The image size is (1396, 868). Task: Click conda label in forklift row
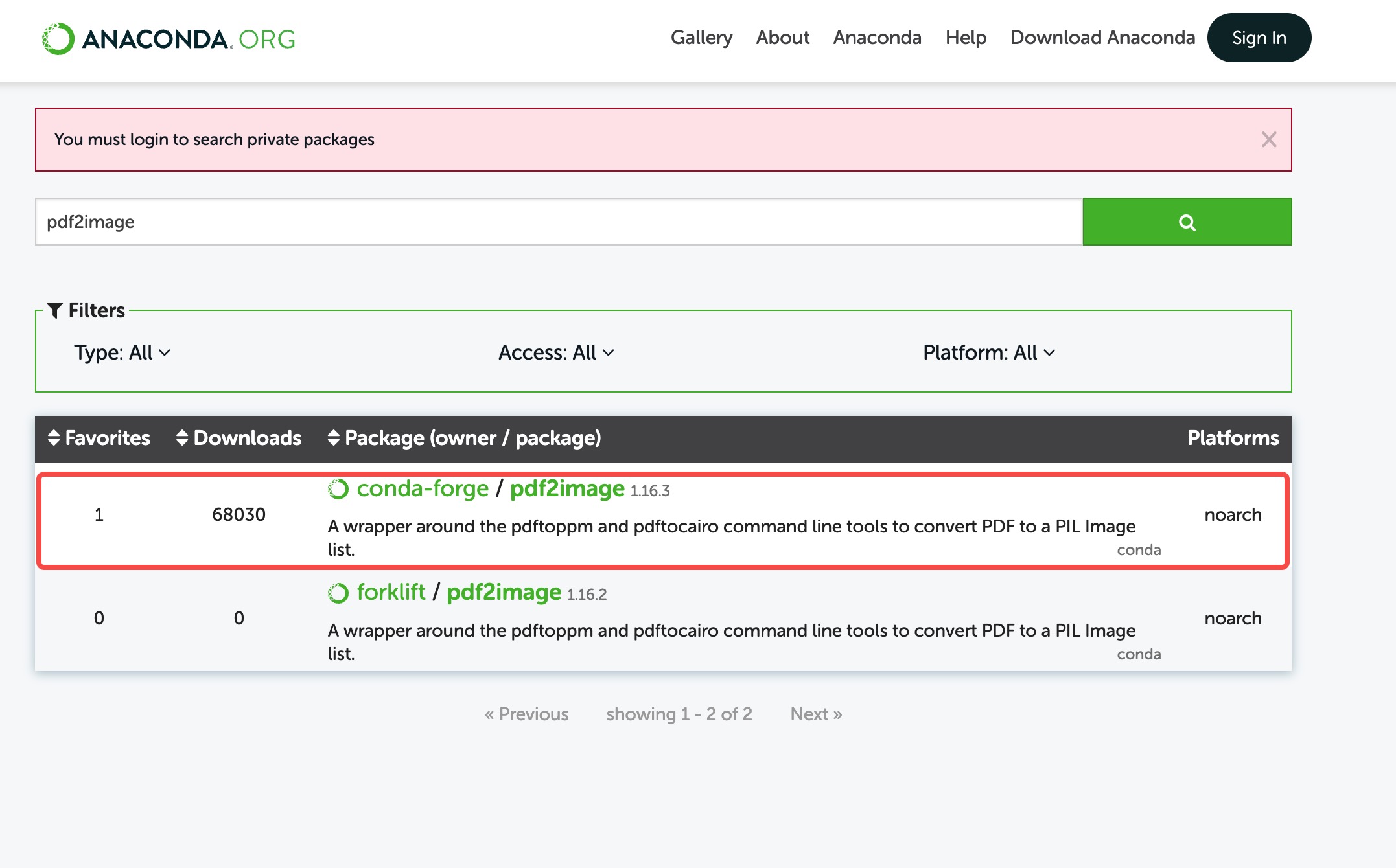[x=1139, y=654]
